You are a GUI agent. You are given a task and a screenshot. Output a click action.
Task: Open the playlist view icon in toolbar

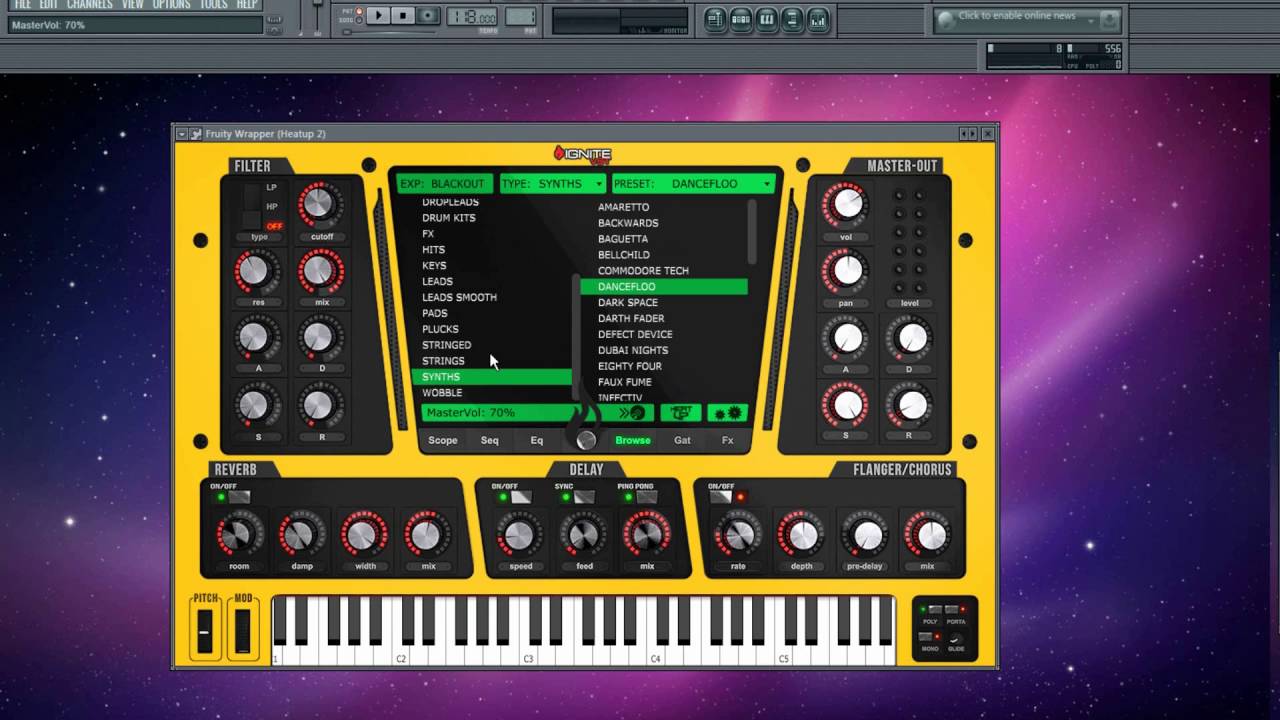pos(715,19)
